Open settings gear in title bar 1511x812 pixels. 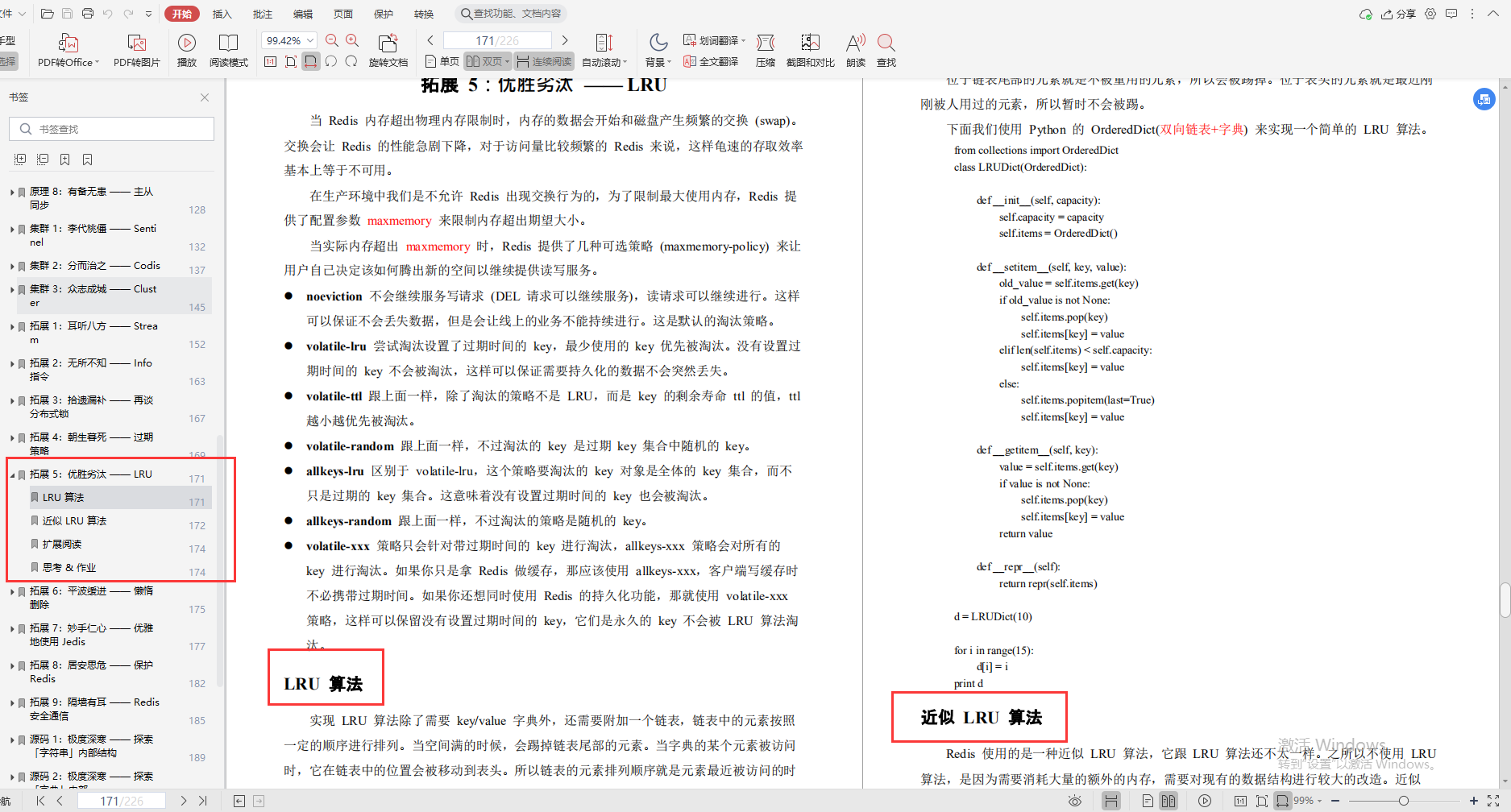point(1430,14)
